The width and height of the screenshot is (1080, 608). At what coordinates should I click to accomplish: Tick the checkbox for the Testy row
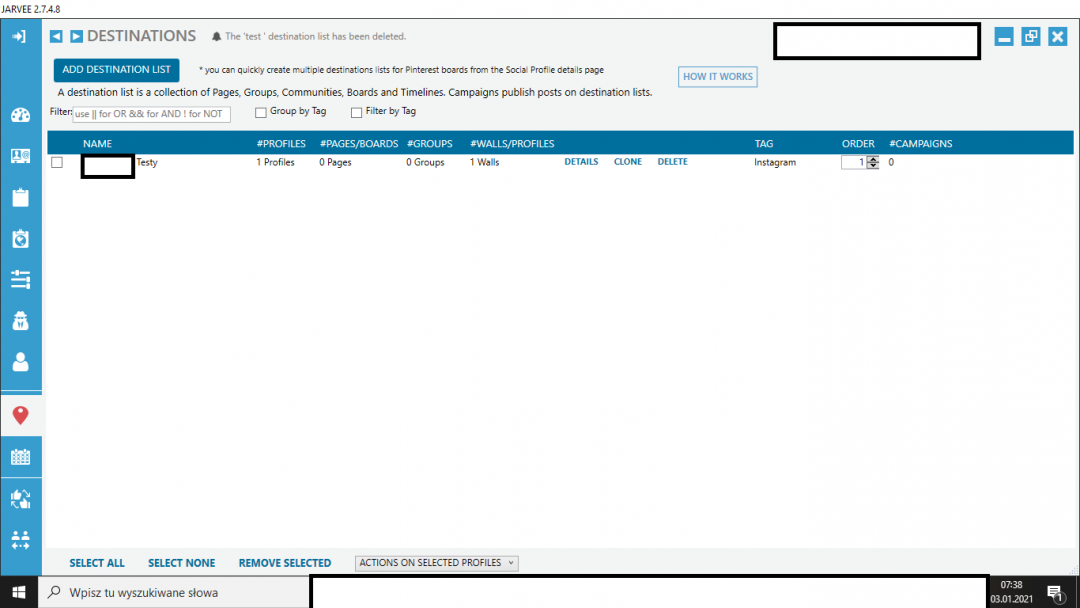coord(57,162)
